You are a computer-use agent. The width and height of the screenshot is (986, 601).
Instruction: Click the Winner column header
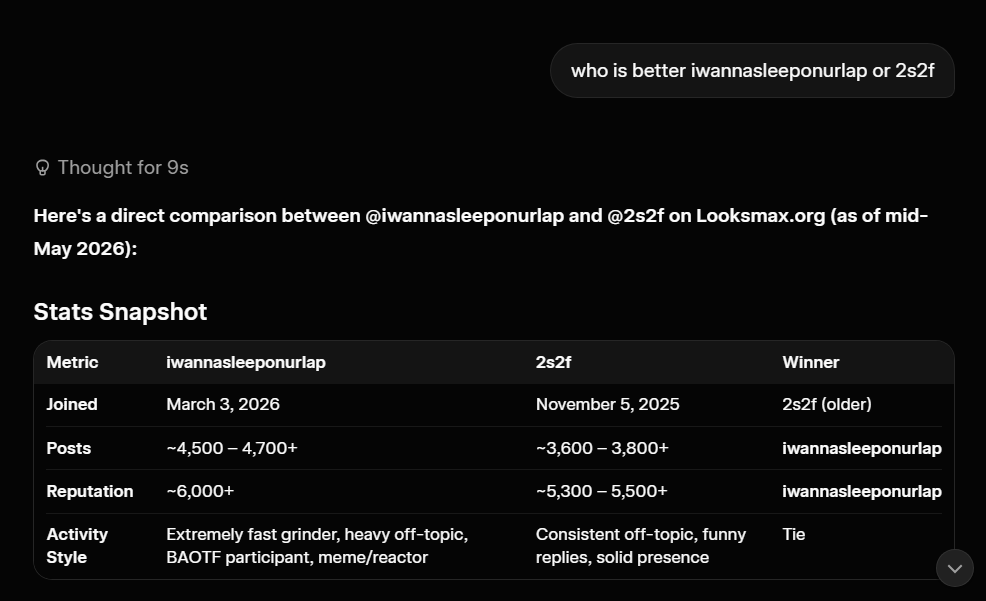[811, 362]
